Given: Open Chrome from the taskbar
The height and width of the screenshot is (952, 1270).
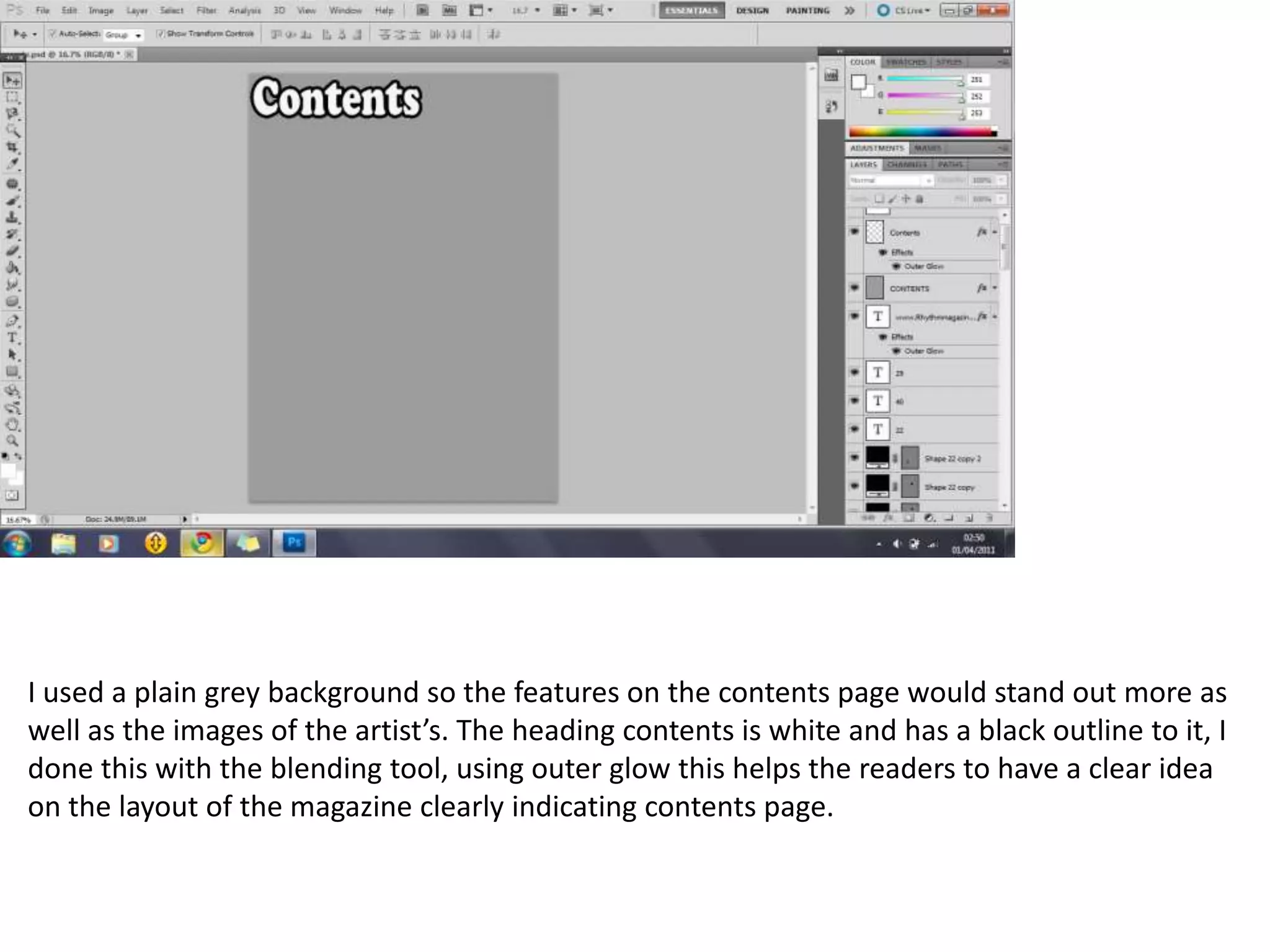Looking at the screenshot, I should point(202,543).
